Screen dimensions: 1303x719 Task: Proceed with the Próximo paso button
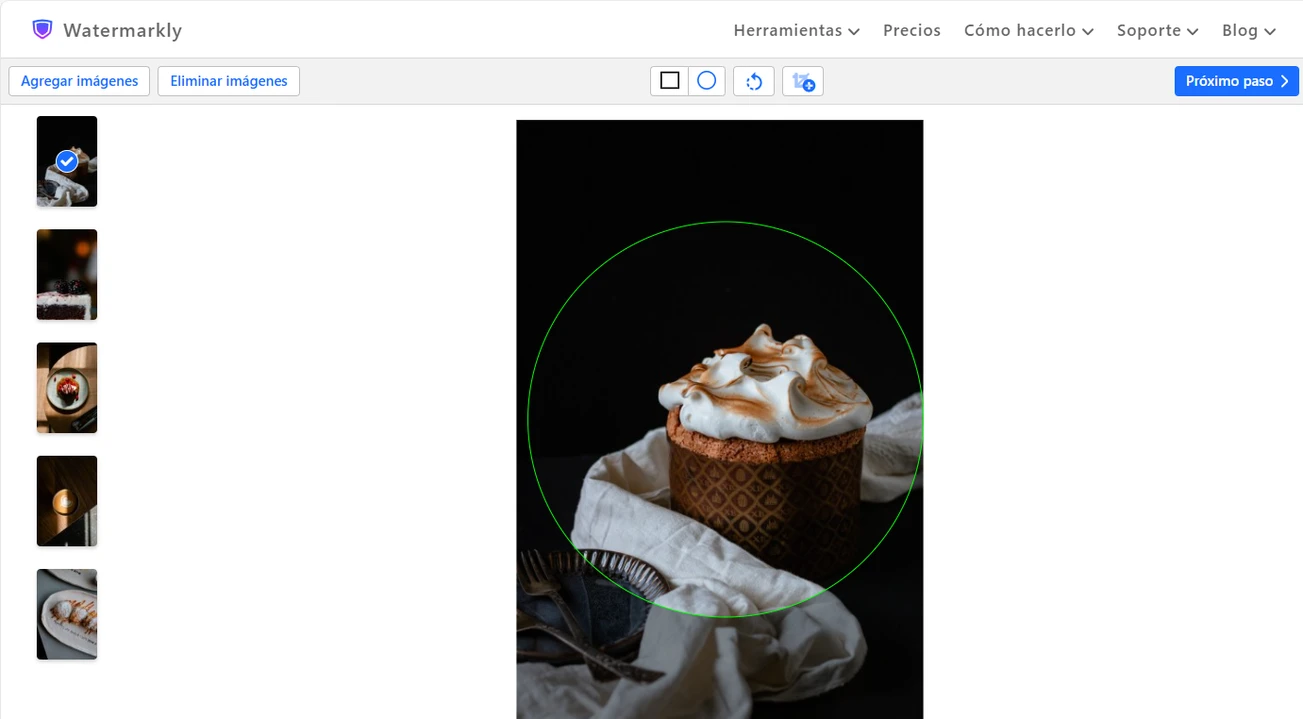point(1236,81)
